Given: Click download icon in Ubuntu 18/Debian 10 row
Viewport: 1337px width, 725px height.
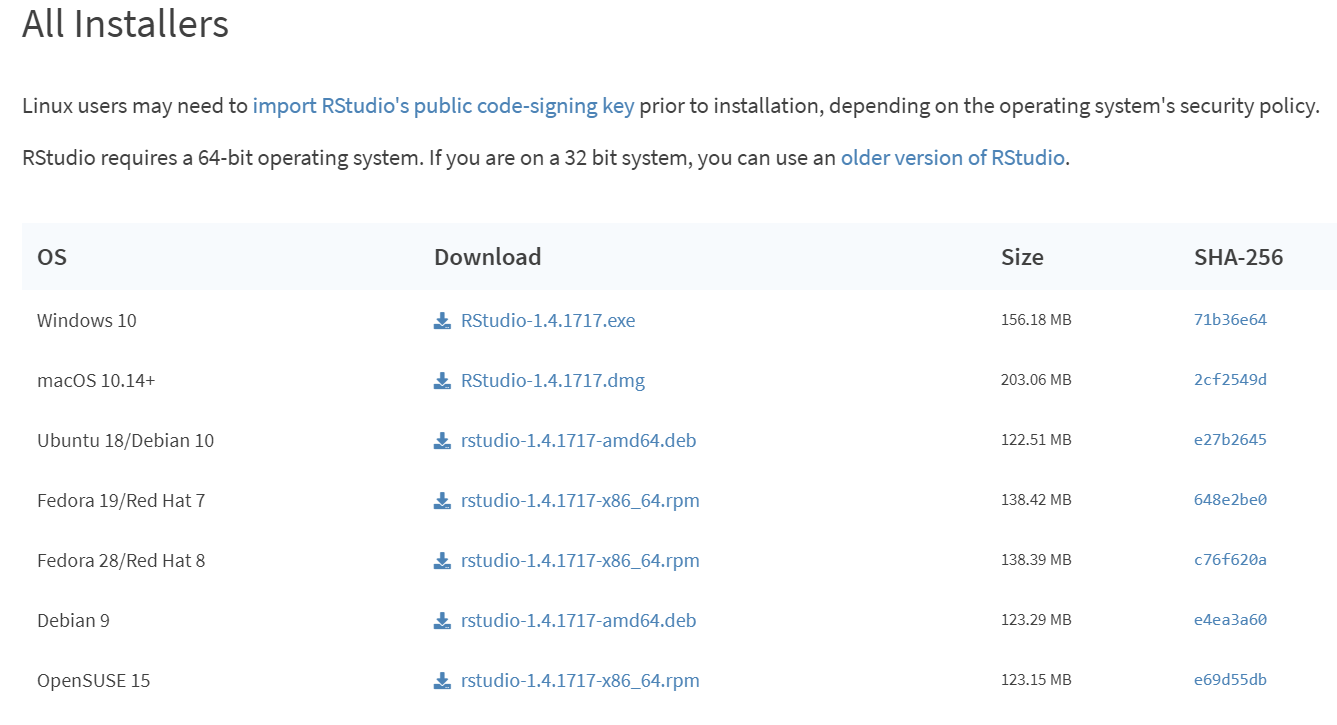Looking at the screenshot, I should click(x=442, y=441).
